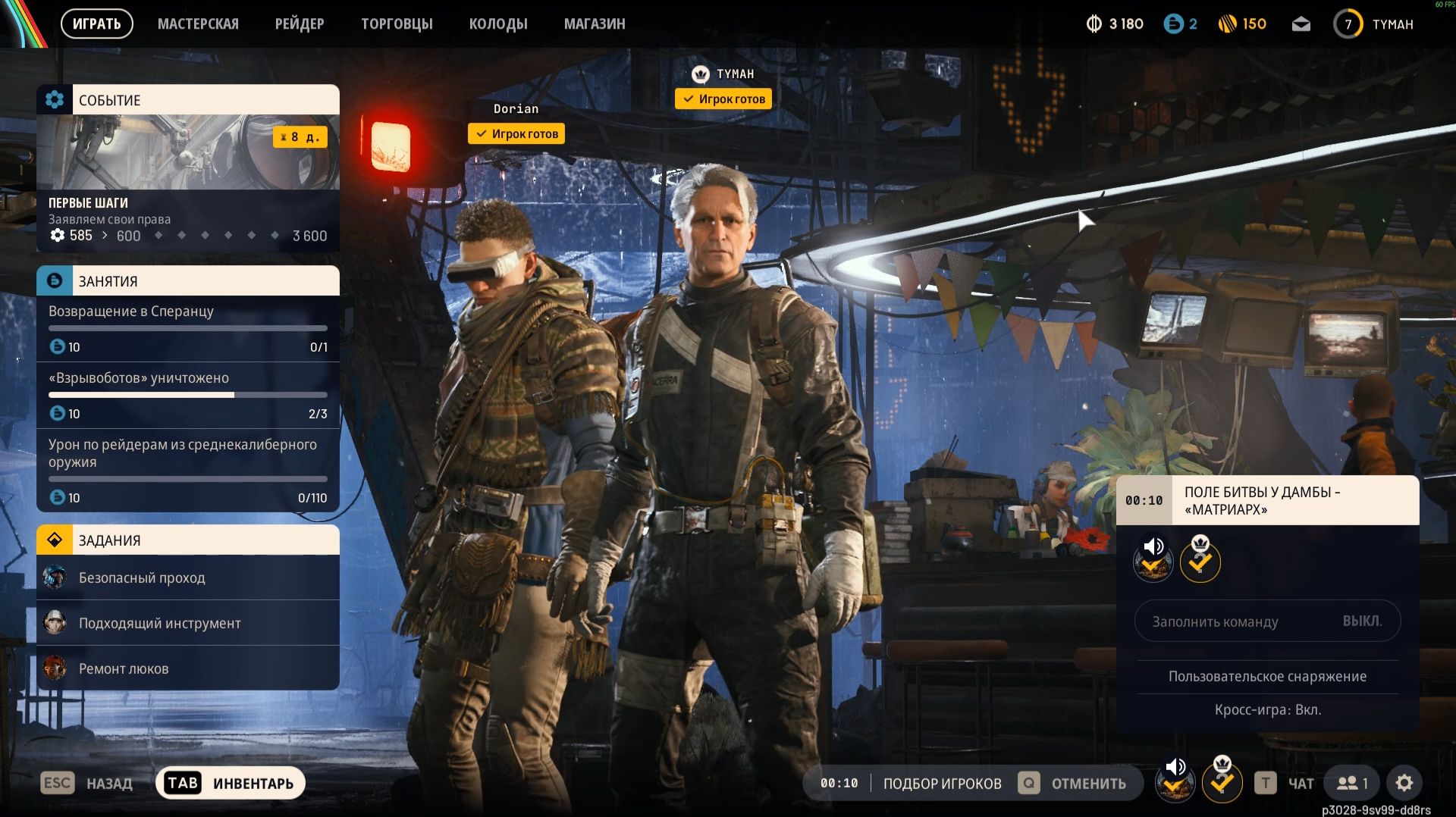Image resolution: width=1456 pixels, height=817 pixels.
Task: Click speaker member icon in the bottom bar
Action: [x=1175, y=780]
